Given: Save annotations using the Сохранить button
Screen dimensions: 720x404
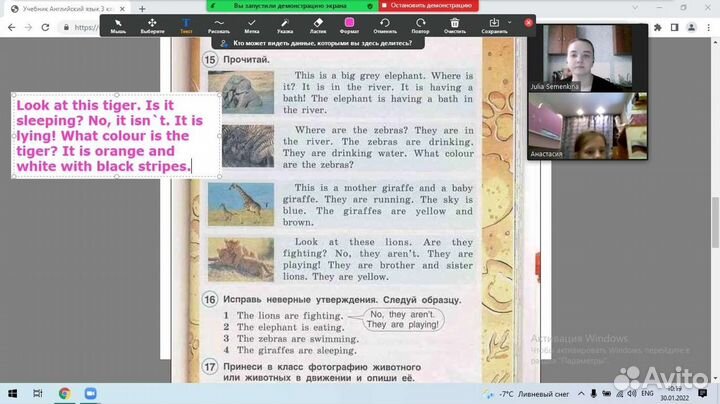Looking at the screenshot, I should (x=493, y=25).
